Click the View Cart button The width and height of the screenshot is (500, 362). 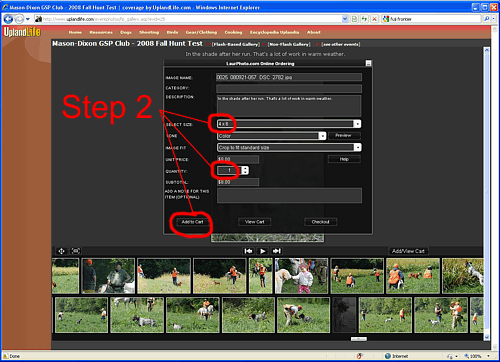tap(254, 222)
